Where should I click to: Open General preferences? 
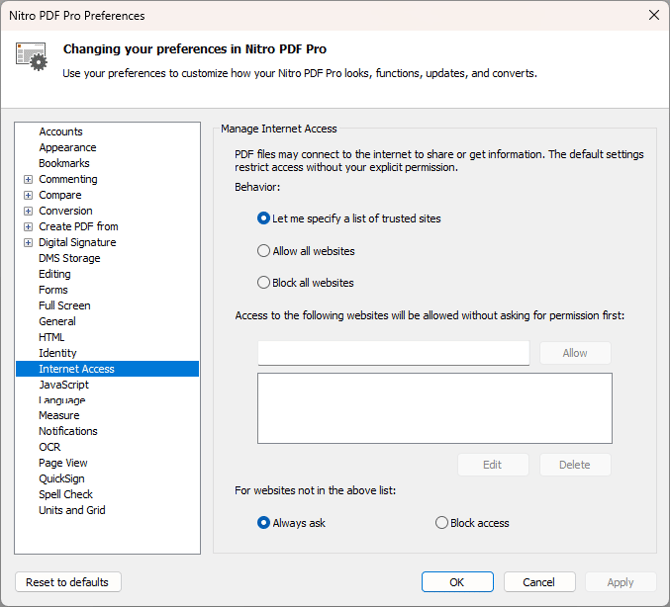pos(57,321)
